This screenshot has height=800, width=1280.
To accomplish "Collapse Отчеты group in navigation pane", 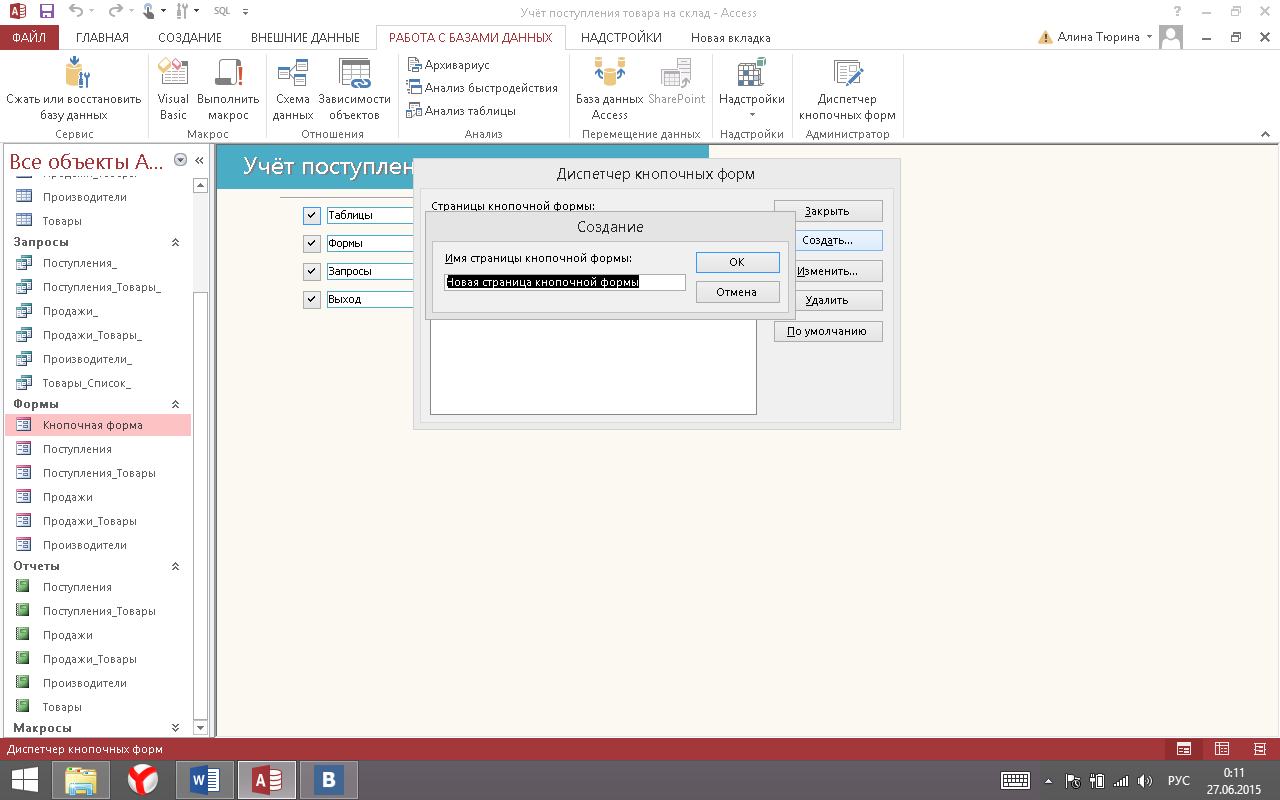I will coord(176,566).
